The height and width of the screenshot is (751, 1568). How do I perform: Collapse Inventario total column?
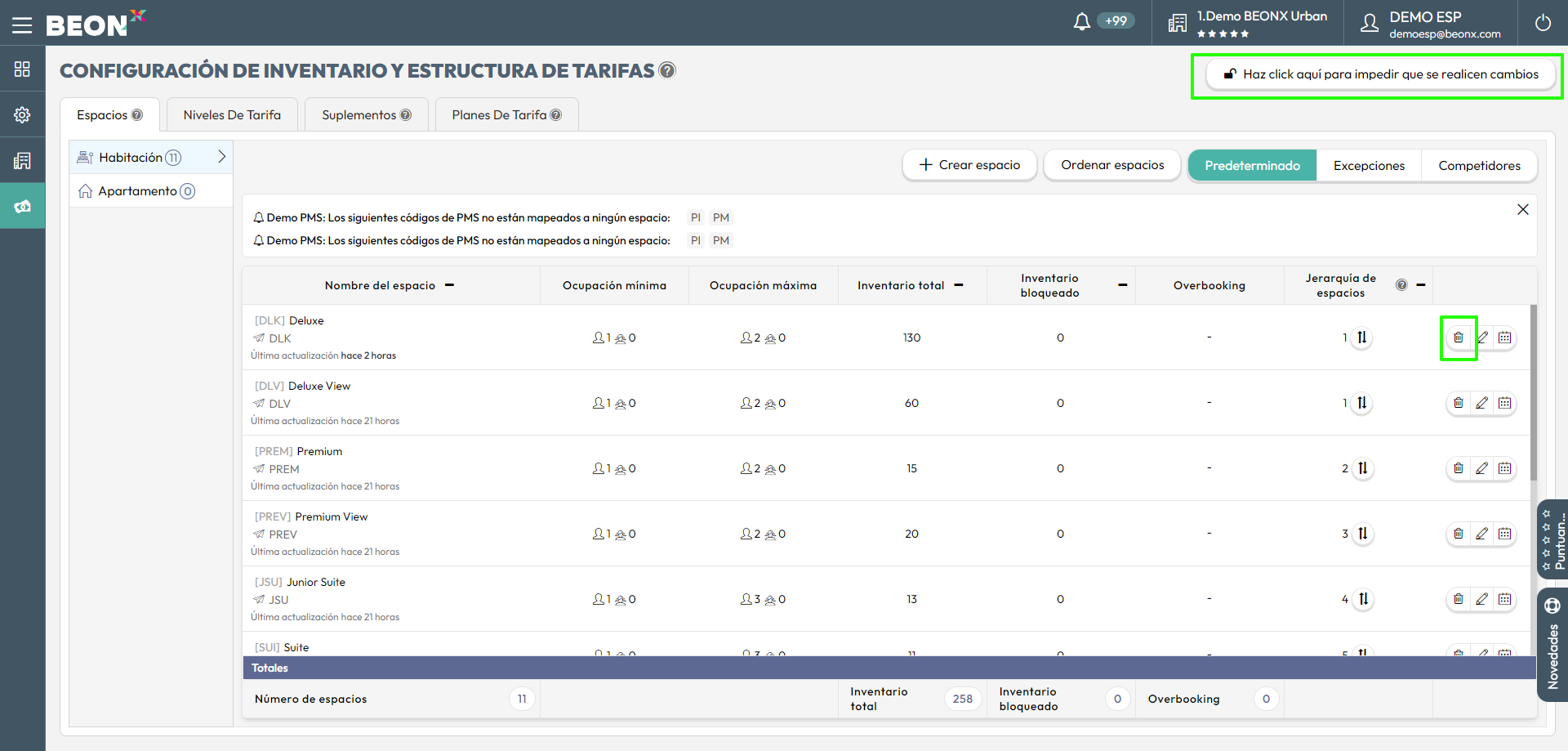[959, 285]
